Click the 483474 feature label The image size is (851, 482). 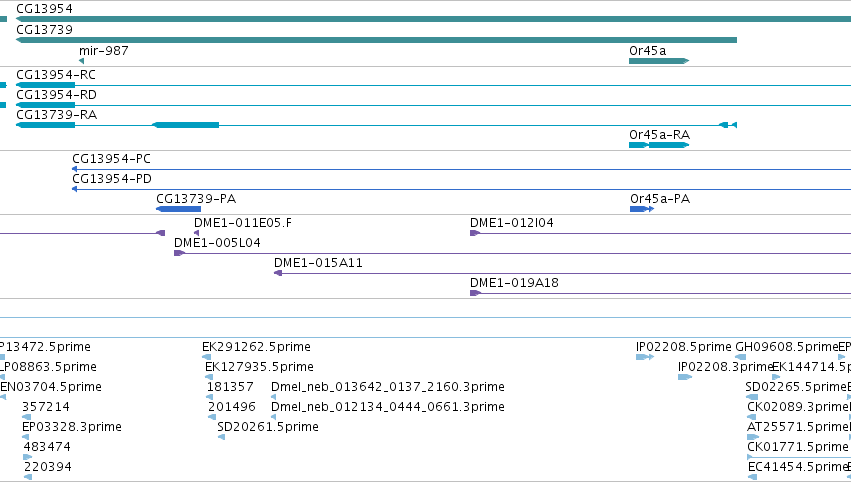click(x=47, y=447)
